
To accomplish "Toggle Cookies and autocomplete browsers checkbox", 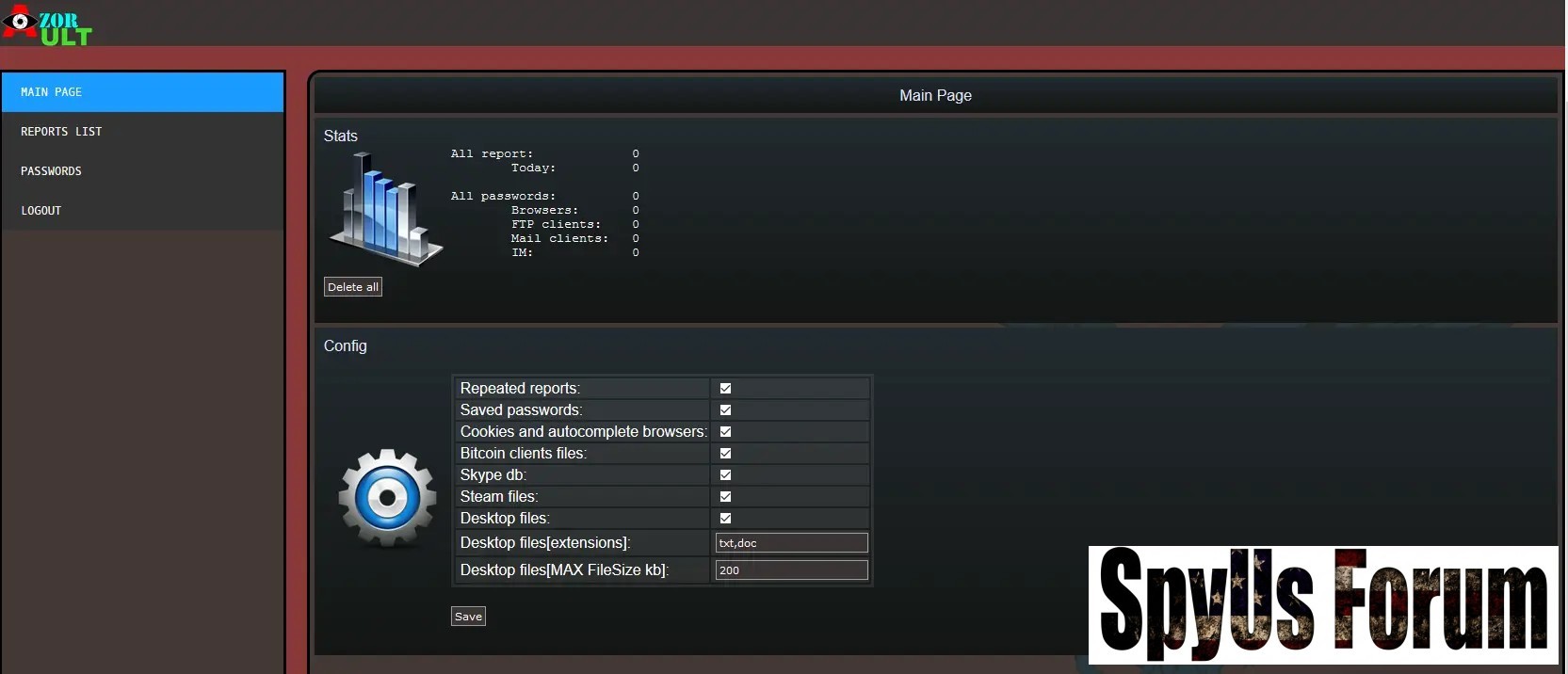I will coord(725,432).
